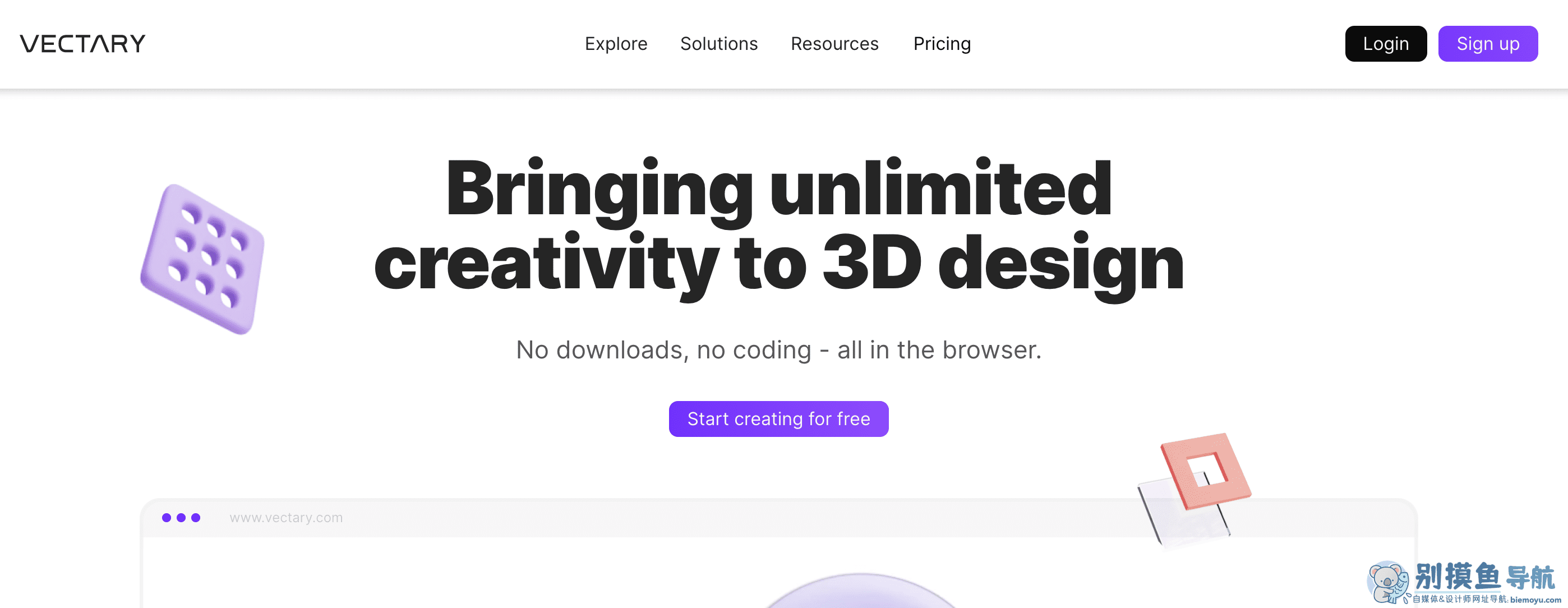The width and height of the screenshot is (1568, 608).
Task: Click the biemoyu.com watermark text
Action: click(x=1535, y=600)
